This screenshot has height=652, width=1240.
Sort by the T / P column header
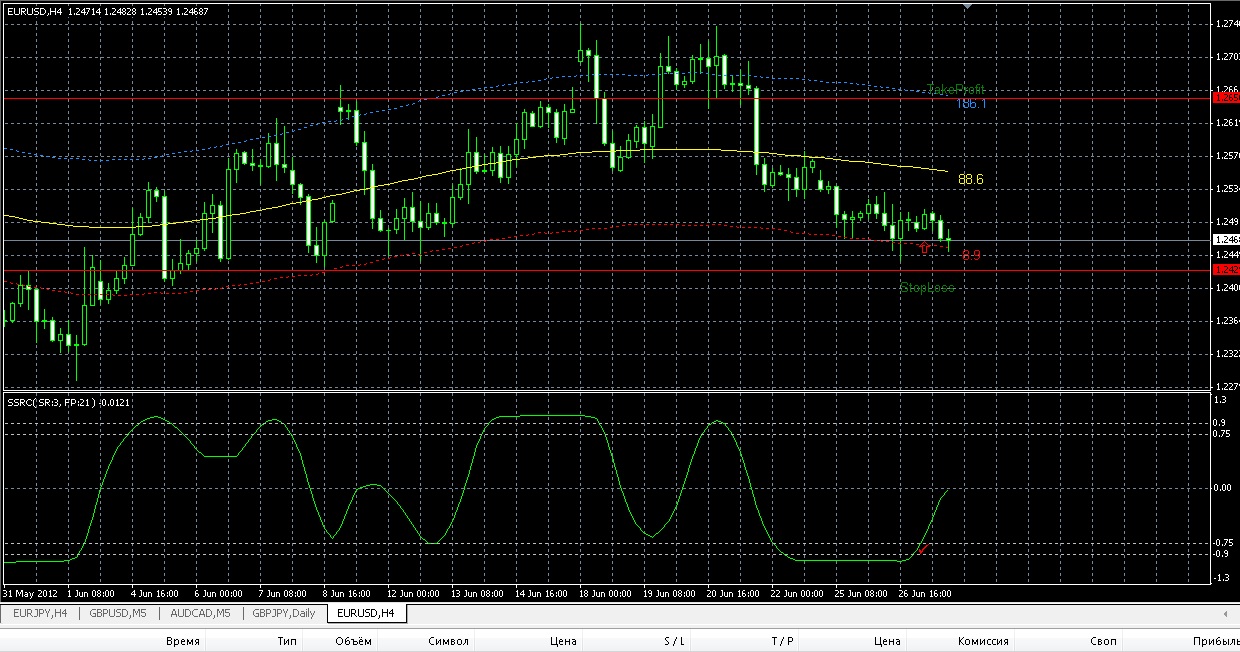tap(782, 641)
